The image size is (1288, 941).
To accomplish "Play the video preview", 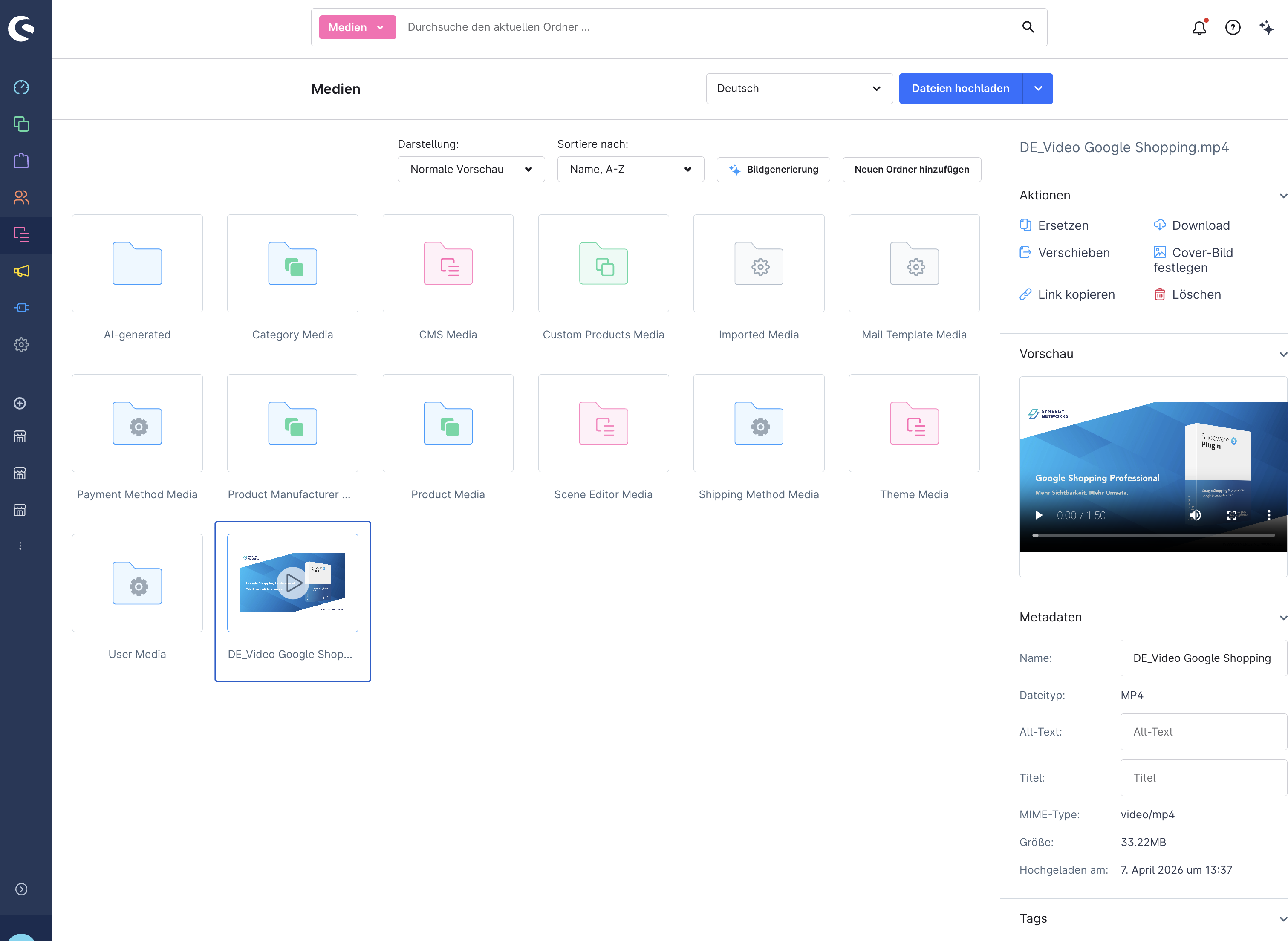I will (x=1039, y=515).
